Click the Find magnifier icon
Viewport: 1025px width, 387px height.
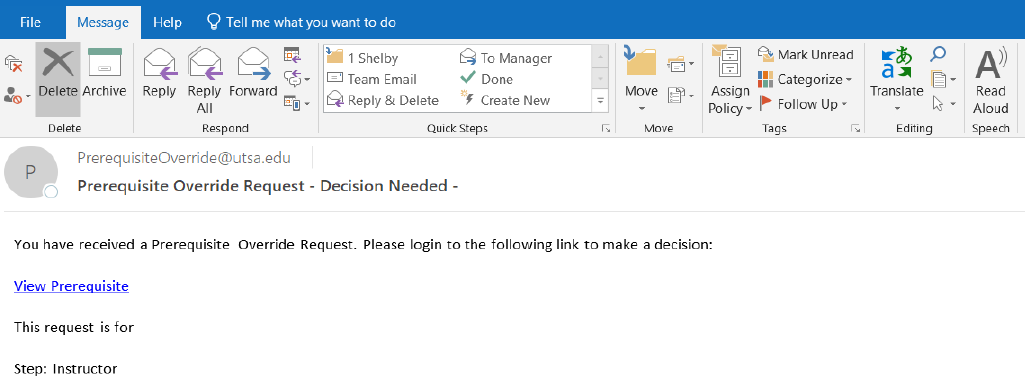coord(938,54)
